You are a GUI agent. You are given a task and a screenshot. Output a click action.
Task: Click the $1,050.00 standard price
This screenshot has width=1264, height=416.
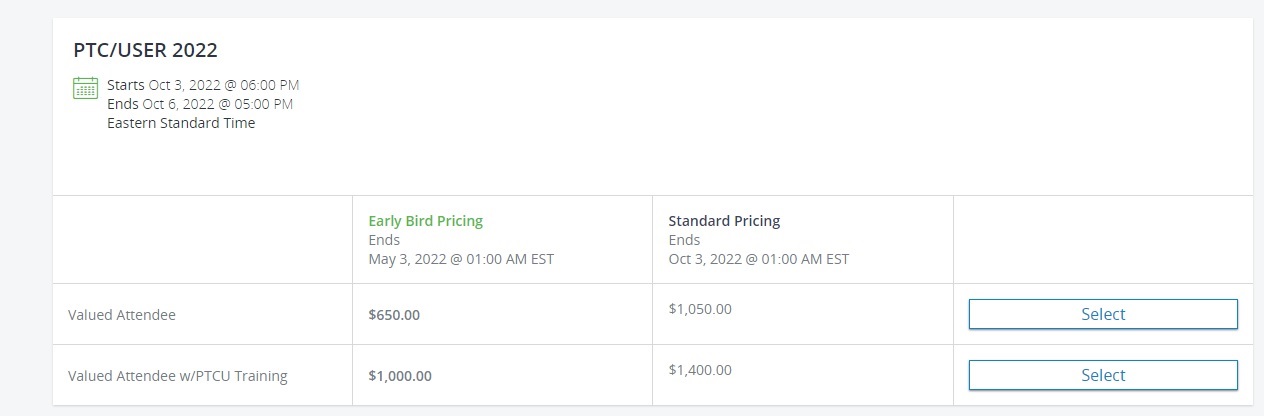pos(700,309)
